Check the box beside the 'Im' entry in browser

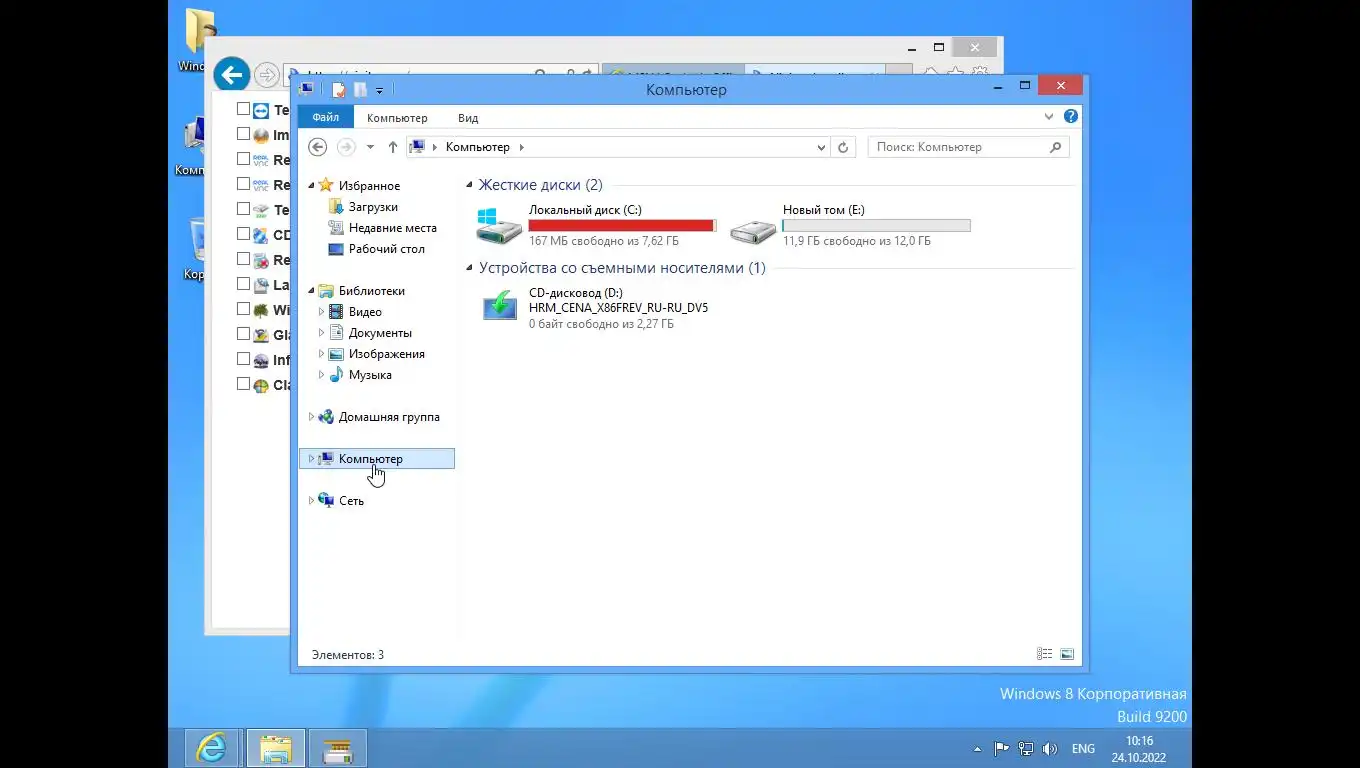pos(243,134)
